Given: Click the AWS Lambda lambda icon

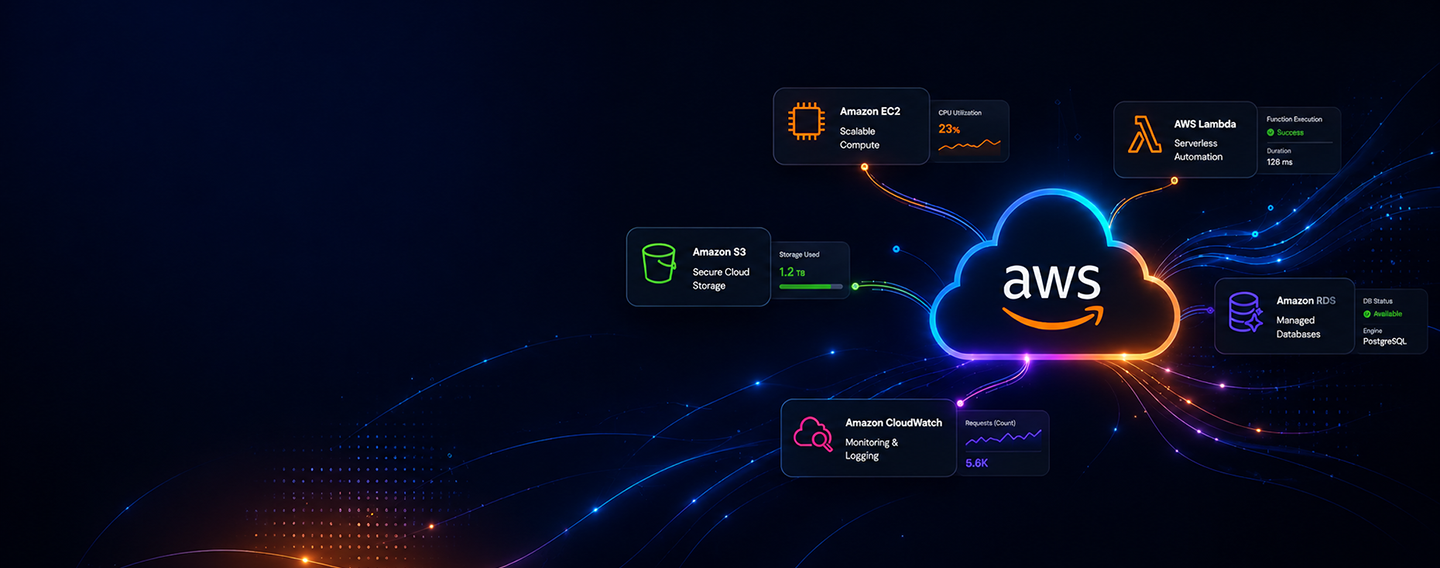Looking at the screenshot, I should tap(1144, 135).
